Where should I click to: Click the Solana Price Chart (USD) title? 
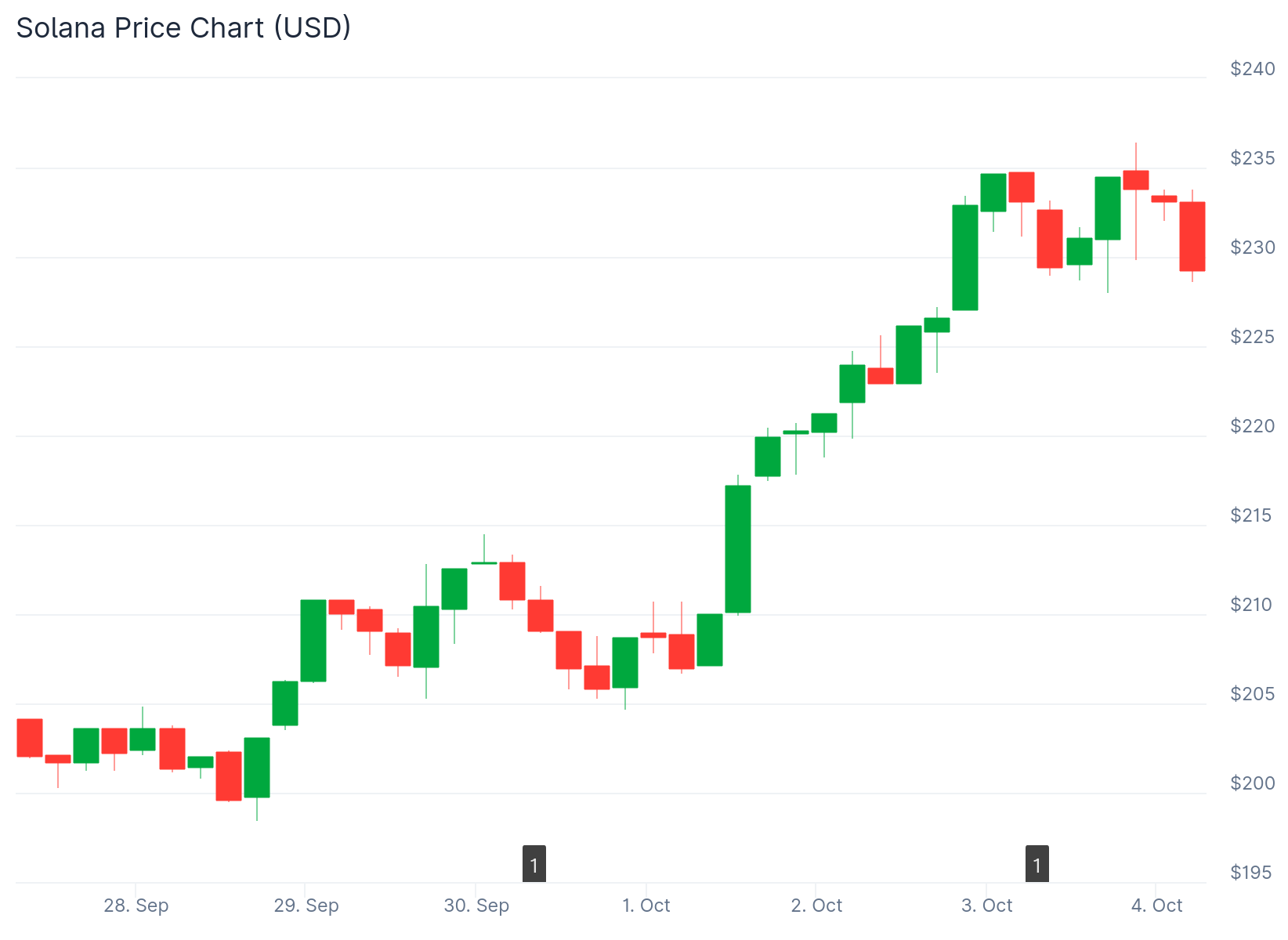pyautogui.click(x=183, y=28)
